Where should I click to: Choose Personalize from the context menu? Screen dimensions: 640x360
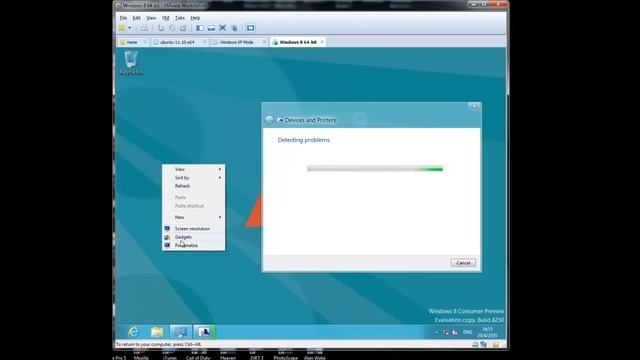pyautogui.click(x=193, y=245)
